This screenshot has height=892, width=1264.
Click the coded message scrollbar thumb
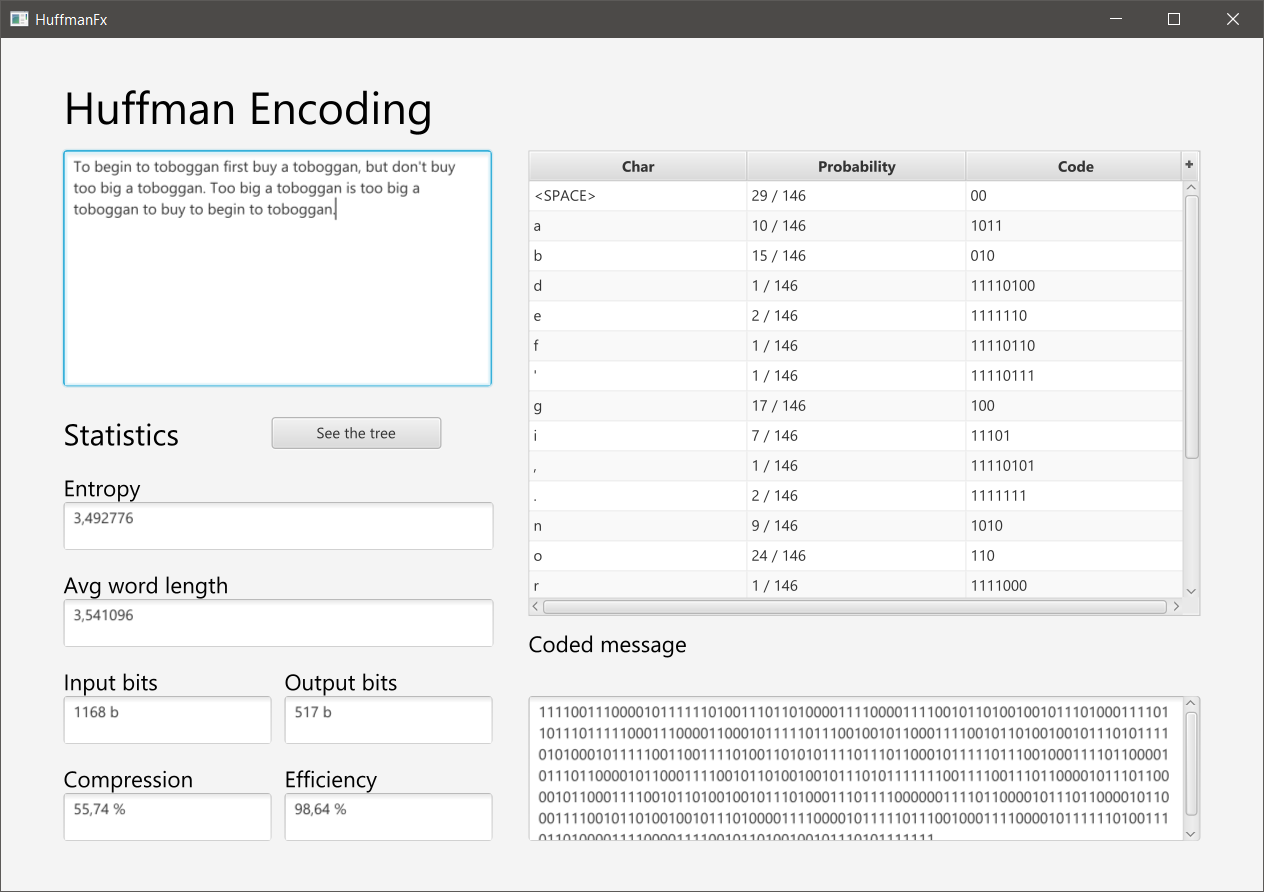coord(1191,763)
